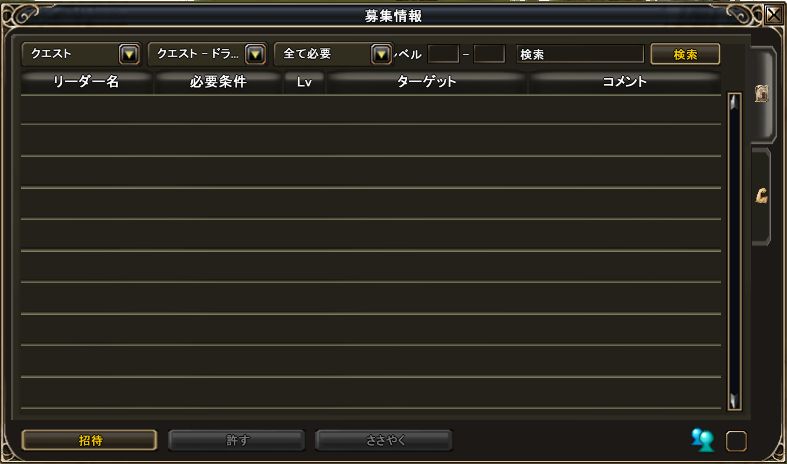Click the blue party members icon
The height and width of the screenshot is (464, 787).
[x=702, y=440]
